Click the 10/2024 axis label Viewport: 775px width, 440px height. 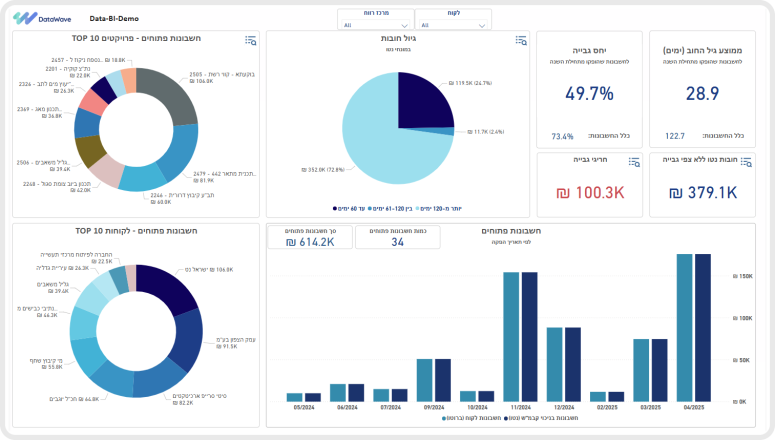tap(477, 408)
